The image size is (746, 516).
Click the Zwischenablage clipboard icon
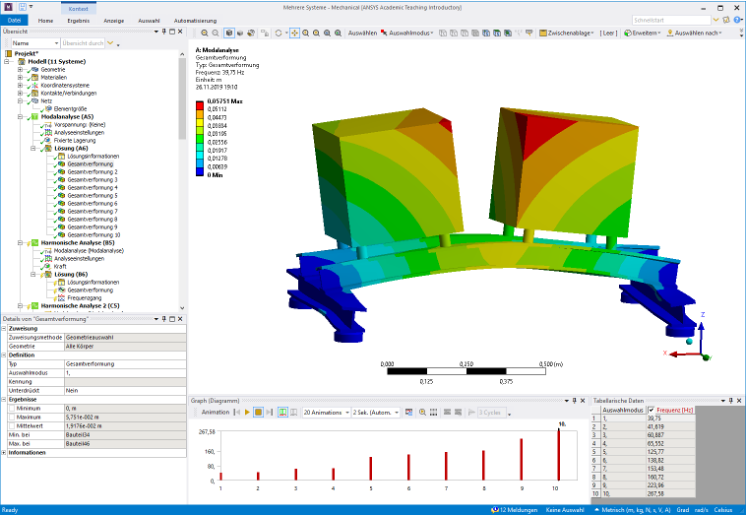pos(540,33)
